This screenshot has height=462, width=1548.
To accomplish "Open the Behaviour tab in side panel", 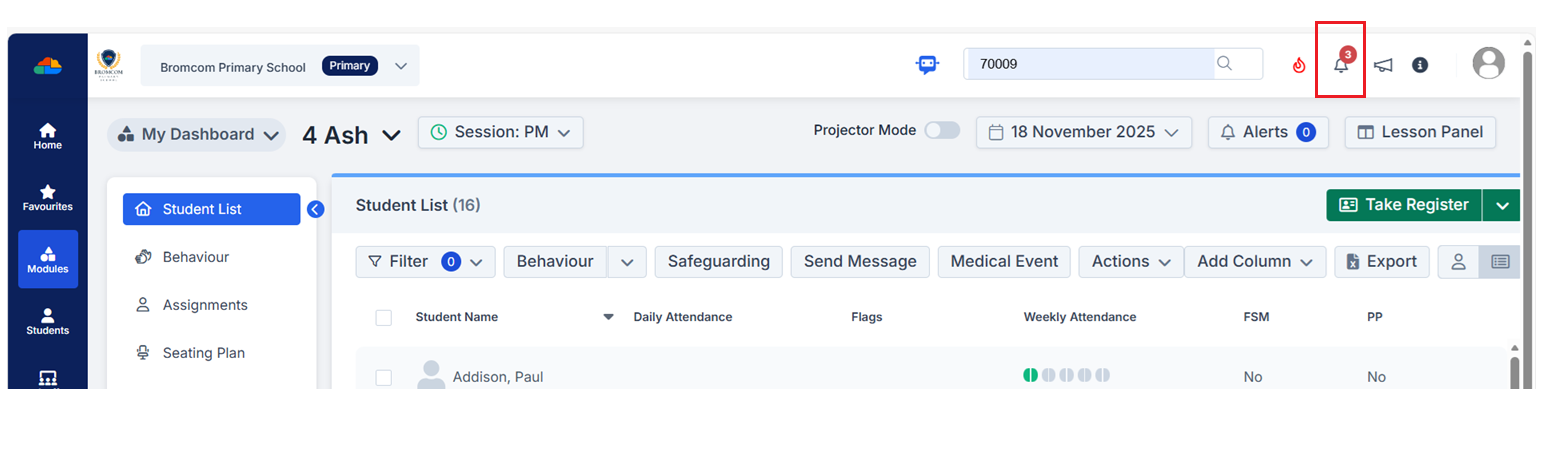I will (x=195, y=257).
